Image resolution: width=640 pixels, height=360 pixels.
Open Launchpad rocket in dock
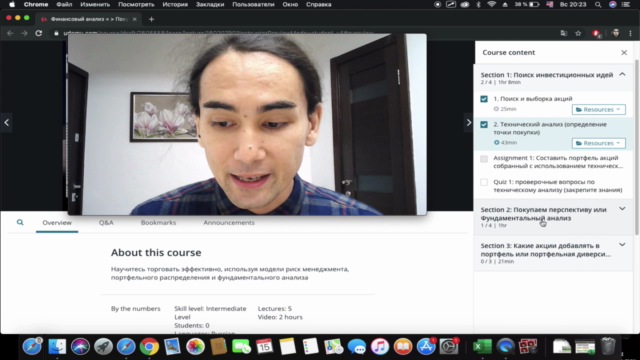[x=103, y=347]
